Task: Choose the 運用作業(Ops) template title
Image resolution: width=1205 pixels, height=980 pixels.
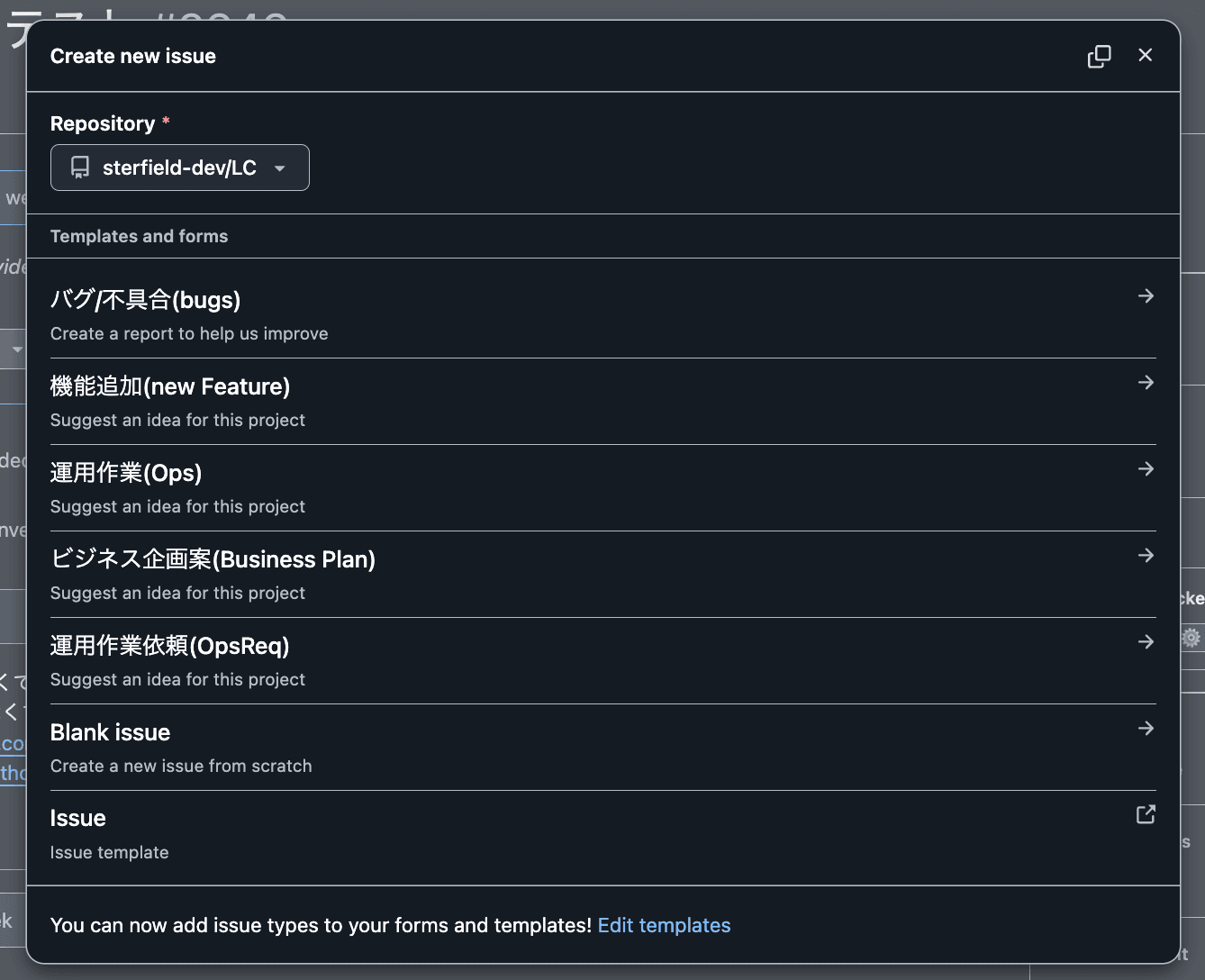Action: [126, 473]
